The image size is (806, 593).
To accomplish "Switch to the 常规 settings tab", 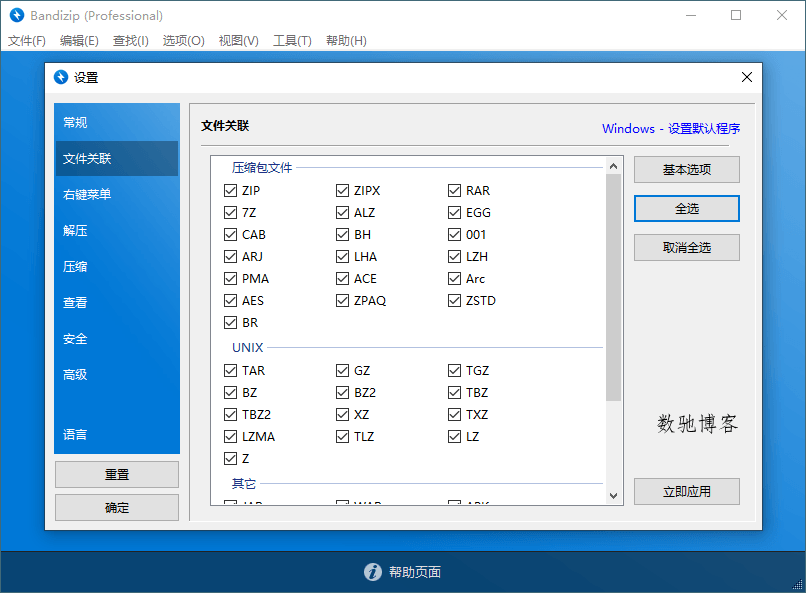I will pyautogui.click(x=117, y=122).
